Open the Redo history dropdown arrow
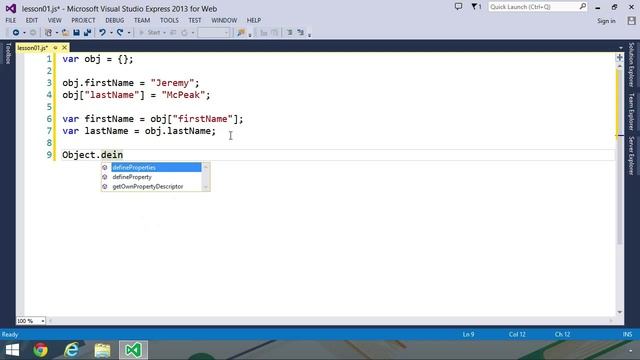Screen dimensions: 640x360 tap(129, 33)
